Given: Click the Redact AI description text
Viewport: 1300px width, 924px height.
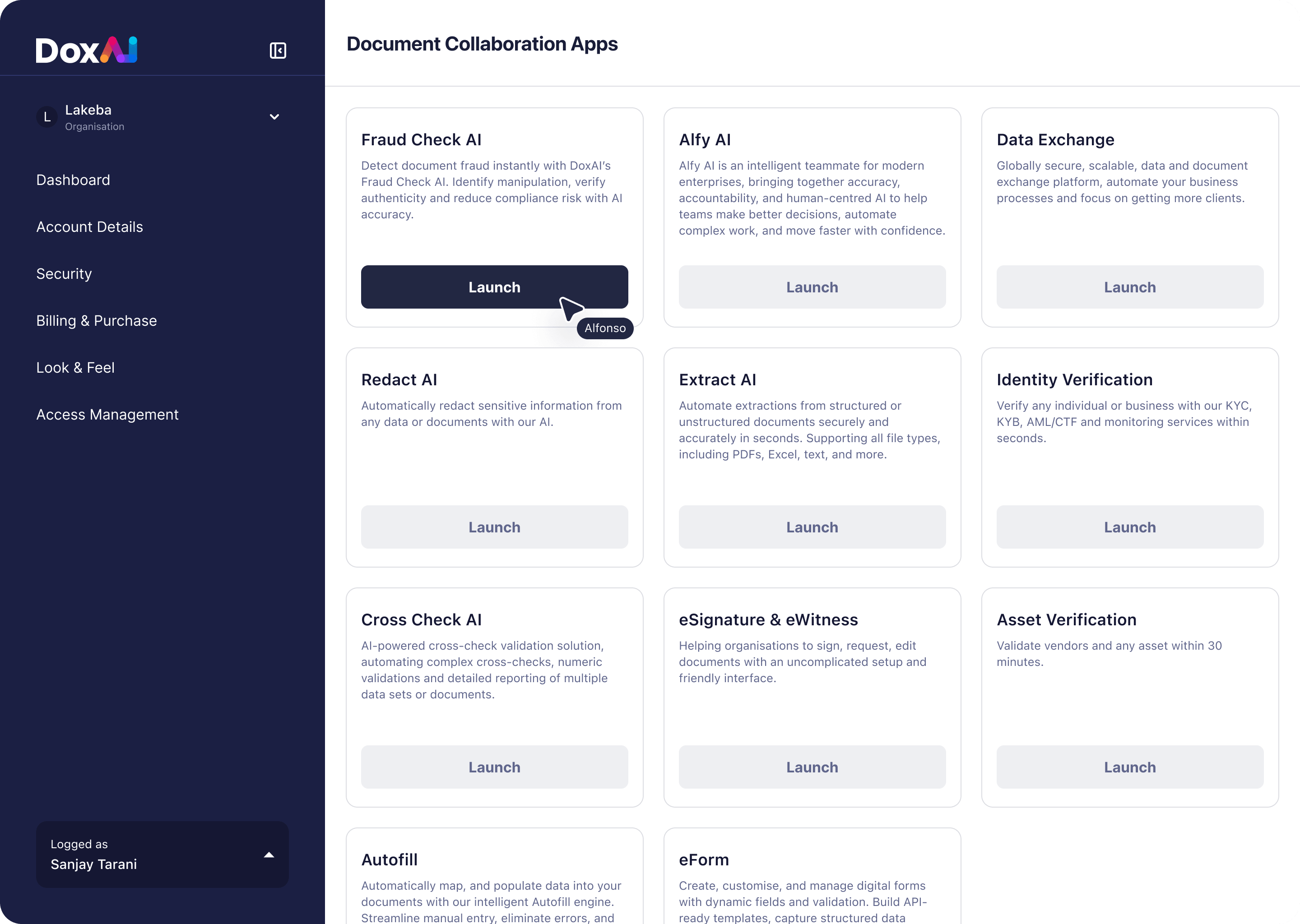Looking at the screenshot, I should (x=491, y=414).
